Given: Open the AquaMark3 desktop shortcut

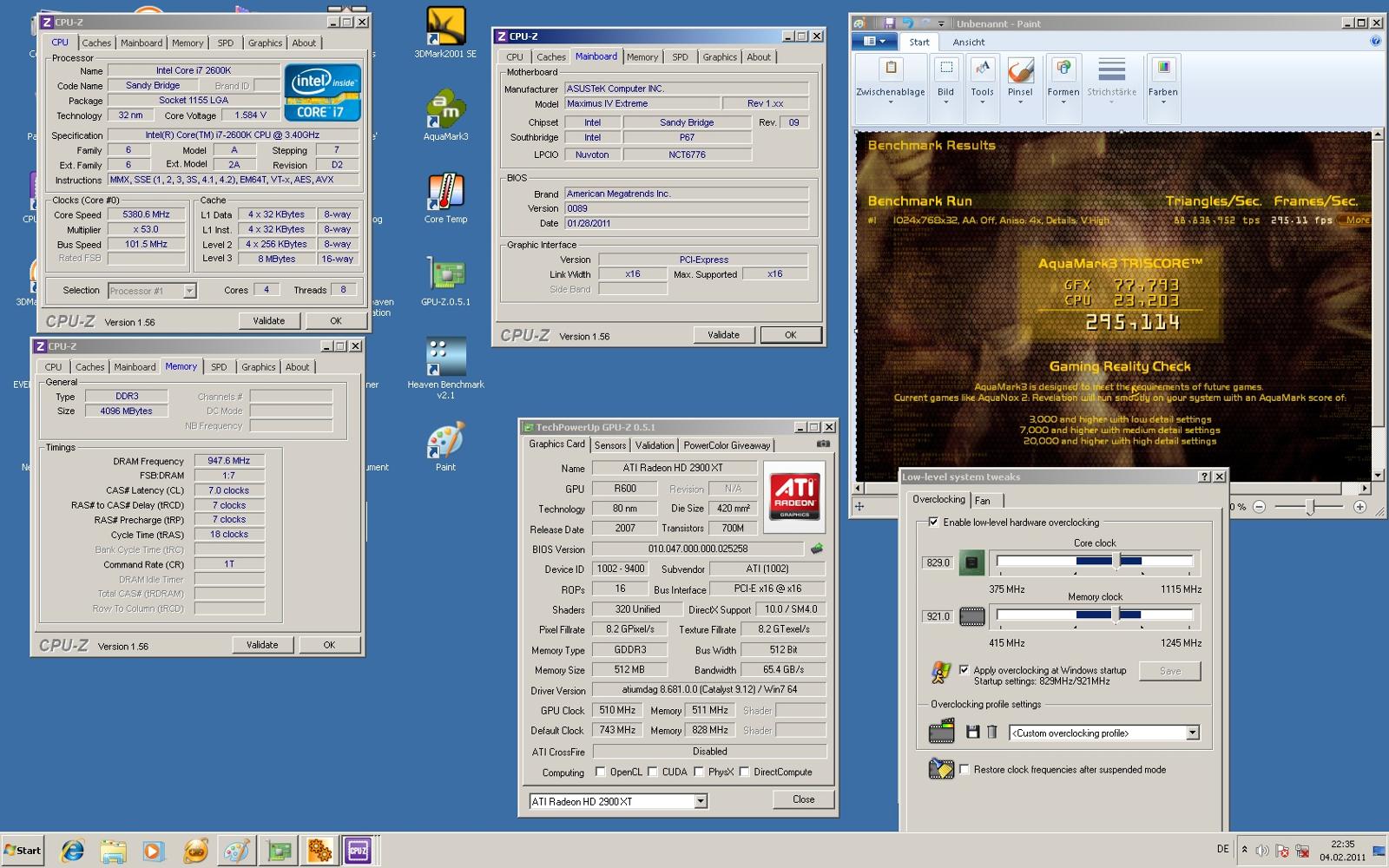Looking at the screenshot, I should tap(445, 115).
